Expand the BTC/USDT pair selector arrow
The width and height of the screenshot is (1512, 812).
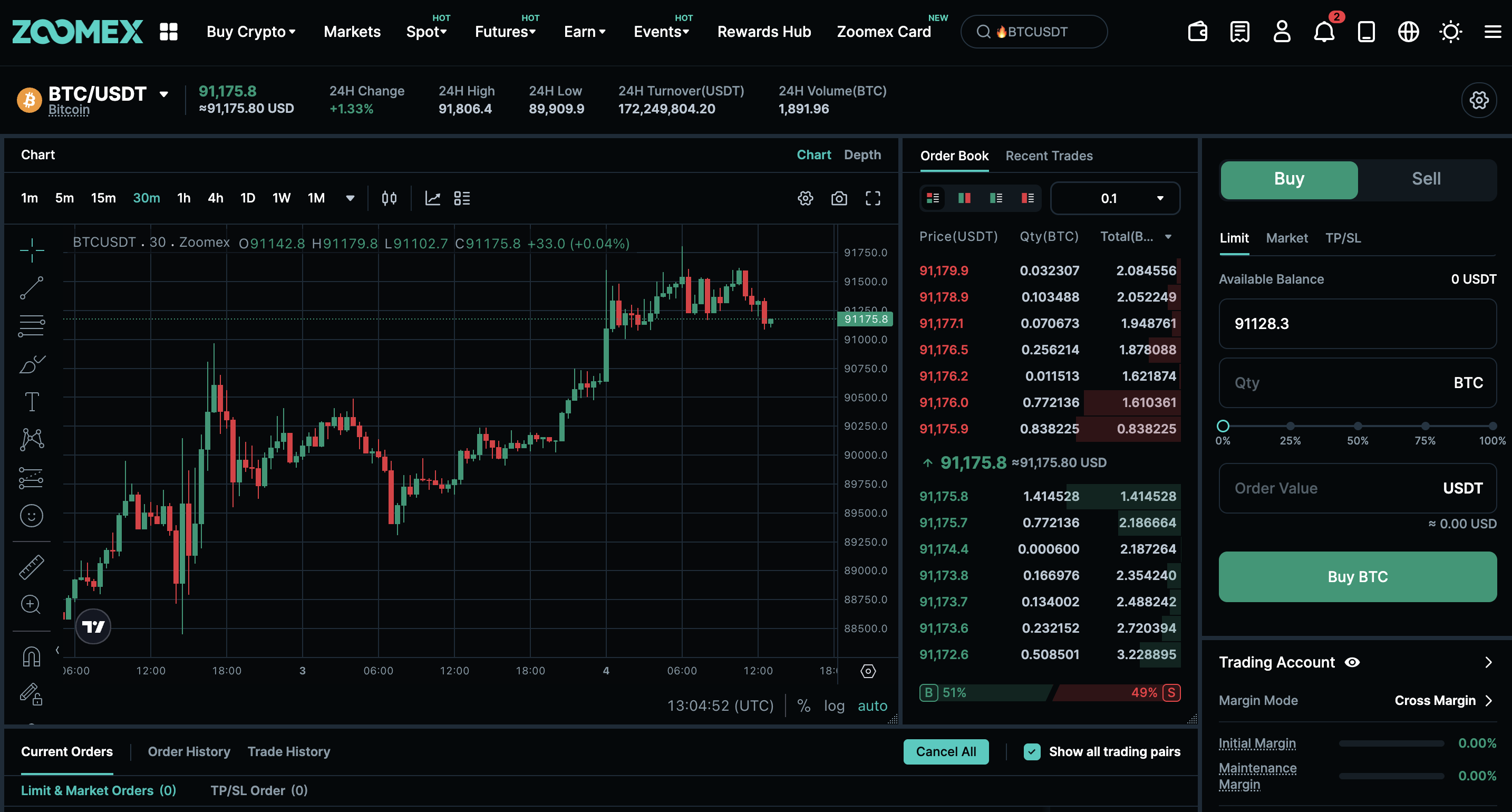(x=164, y=94)
